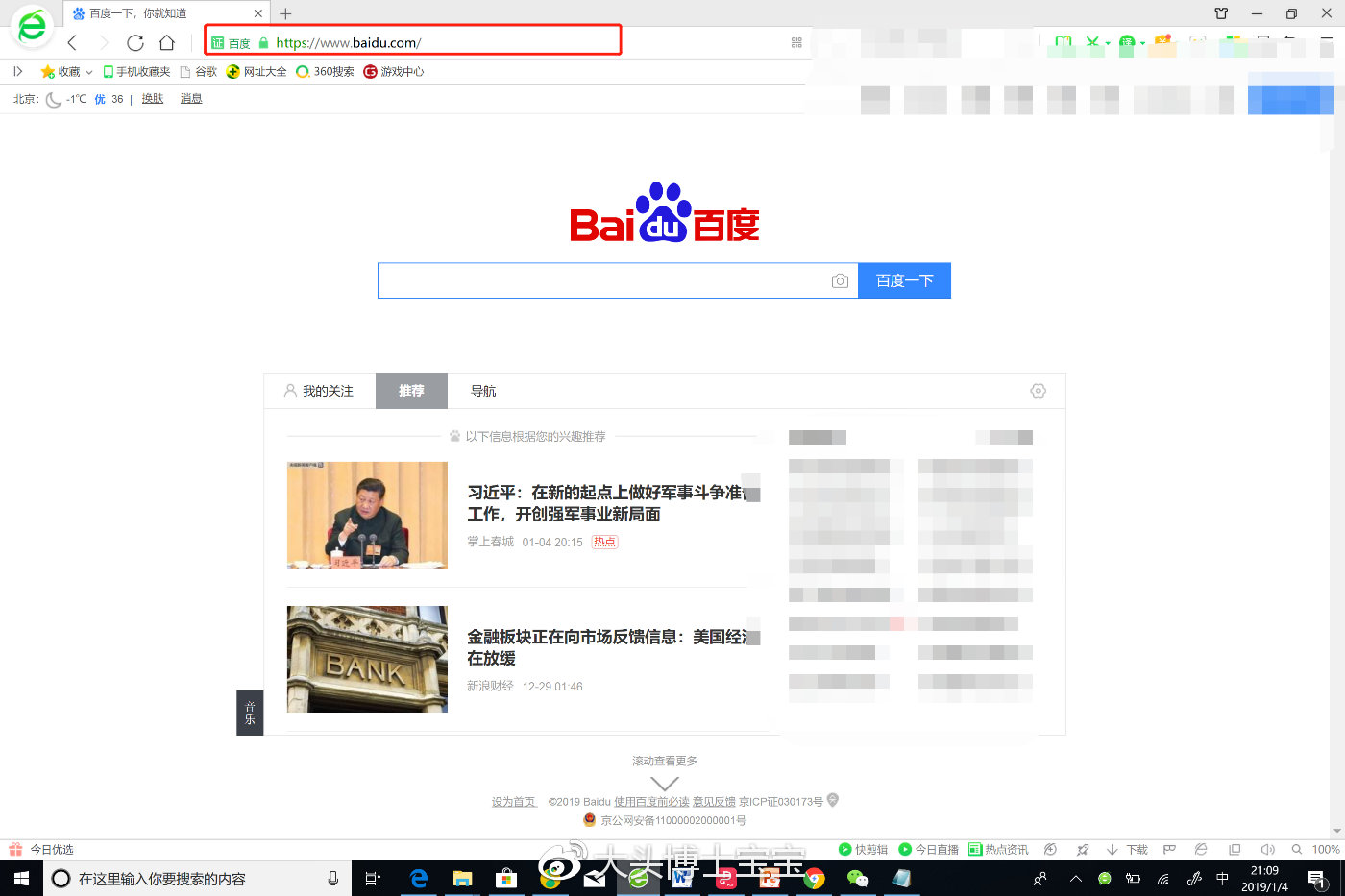This screenshot has height=896, width=1345.
Task: Open 意见反馈 footer link
Action: [714, 802]
